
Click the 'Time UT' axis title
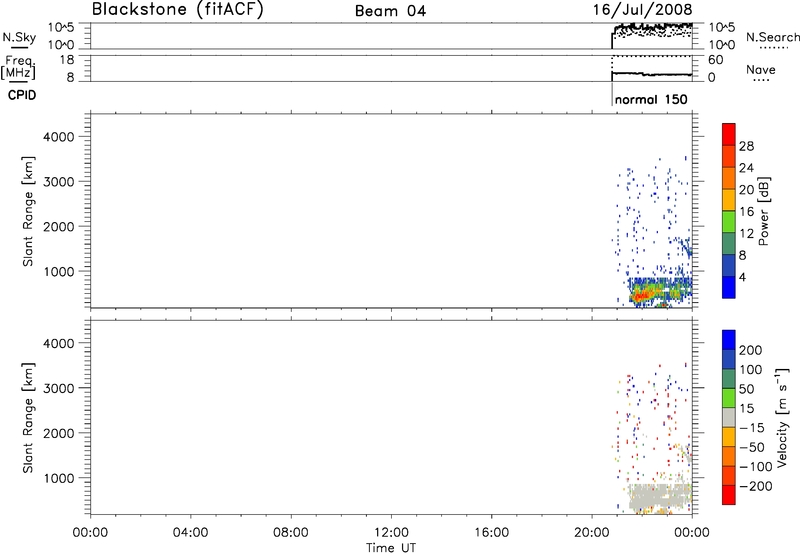(x=391, y=548)
